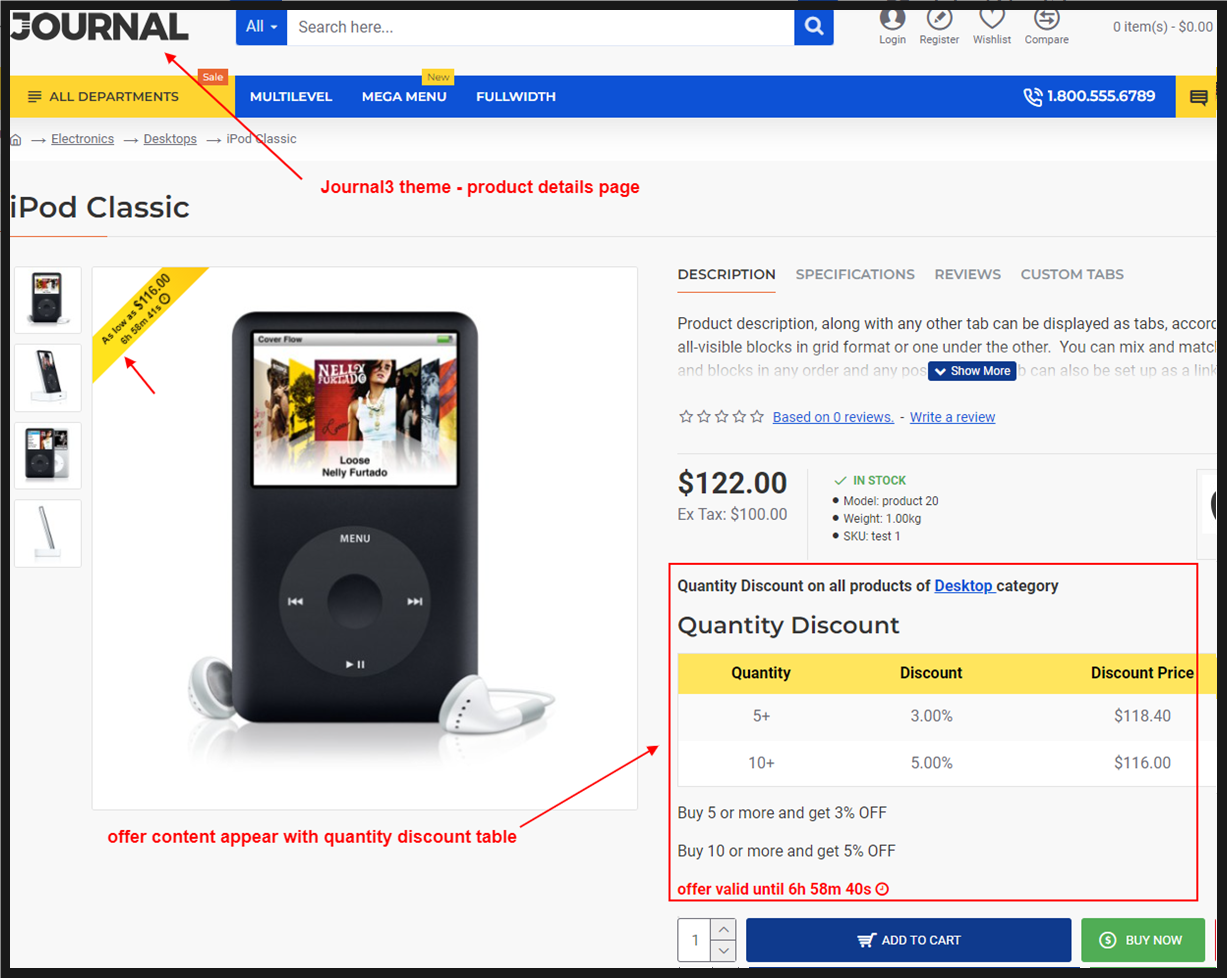The height and width of the screenshot is (978, 1227).
Task: Click the Compare arrows icon
Action: pos(1046,19)
